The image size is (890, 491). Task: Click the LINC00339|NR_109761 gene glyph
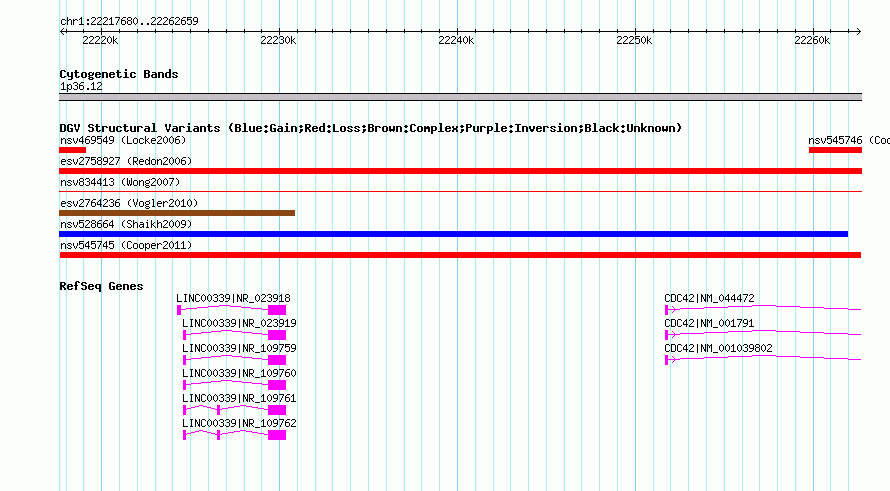(x=234, y=409)
